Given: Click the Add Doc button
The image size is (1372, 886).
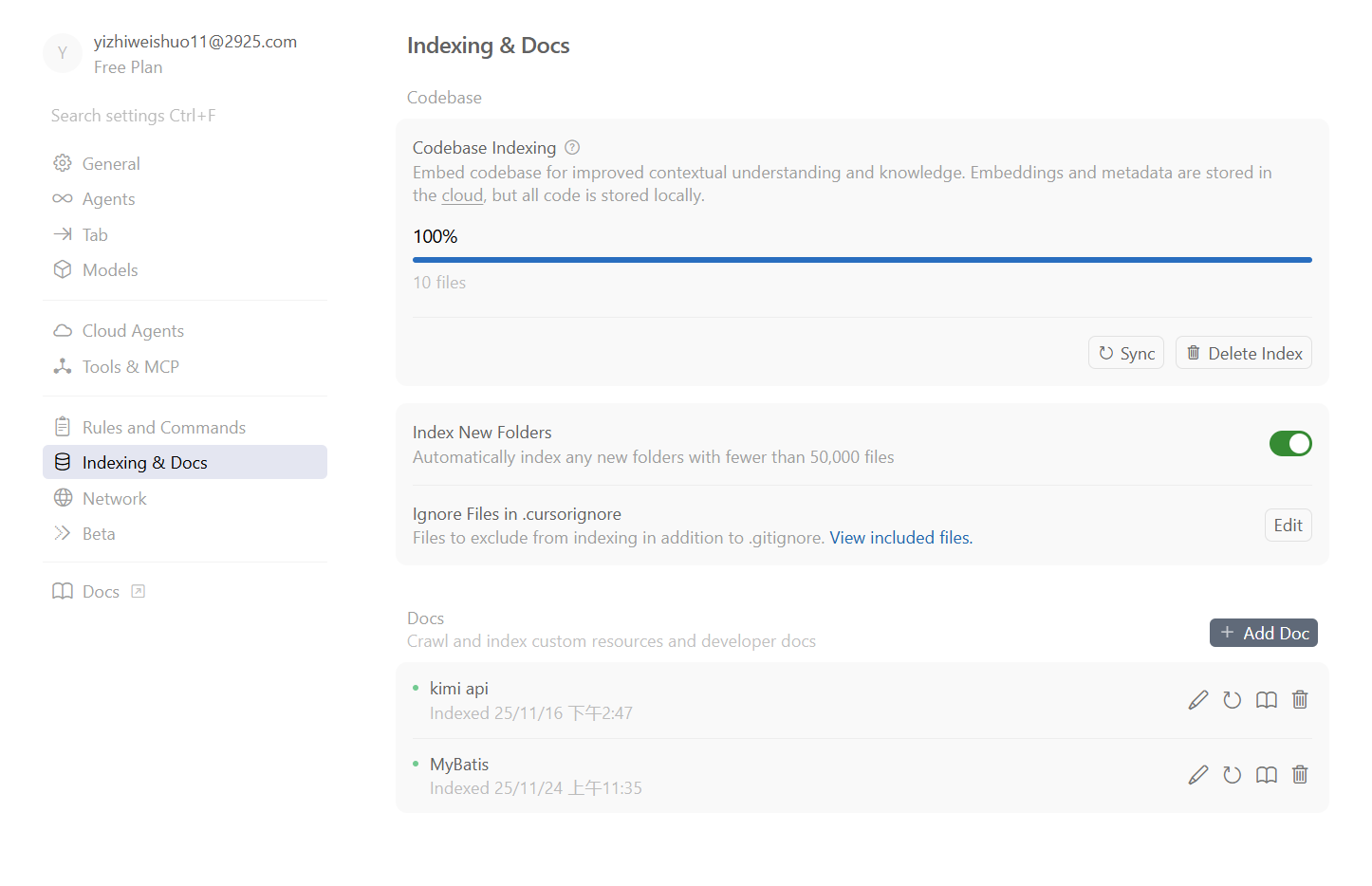Looking at the screenshot, I should click(x=1264, y=633).
